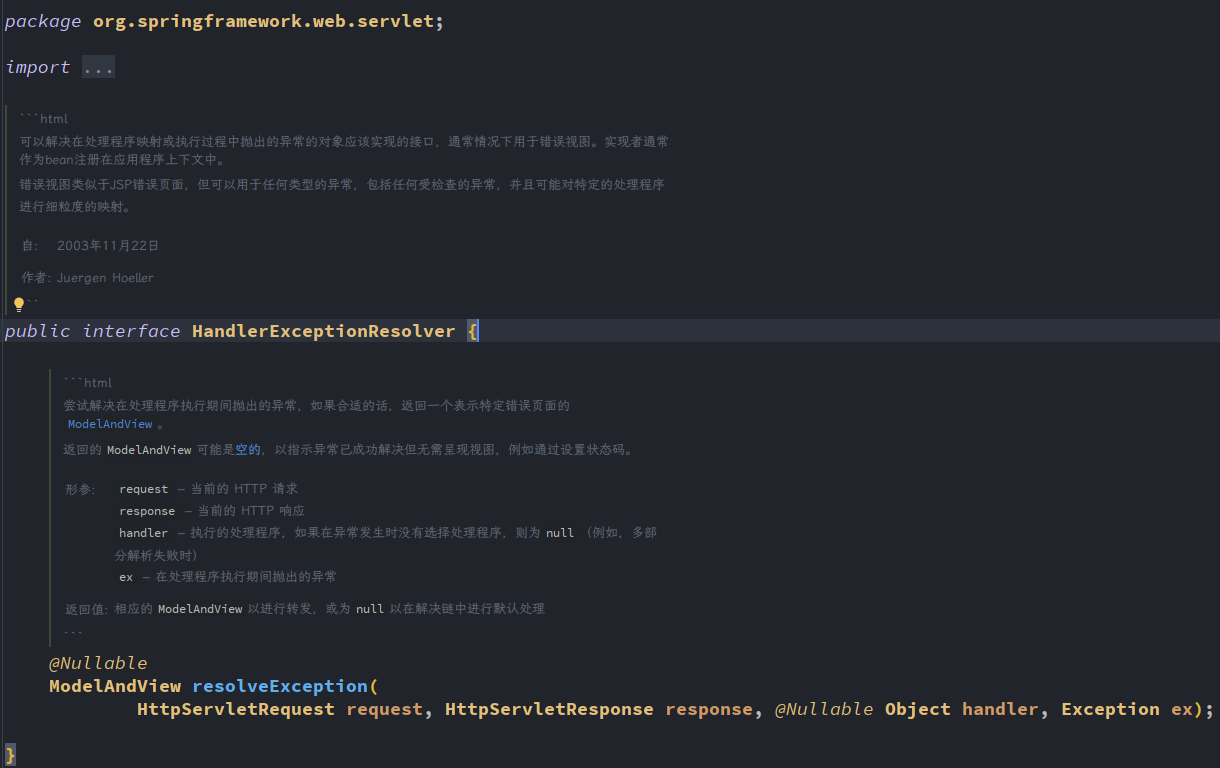Click the orange "handler" parameter in the signature
1220x768 pixels.
(x=1001, y=709)
